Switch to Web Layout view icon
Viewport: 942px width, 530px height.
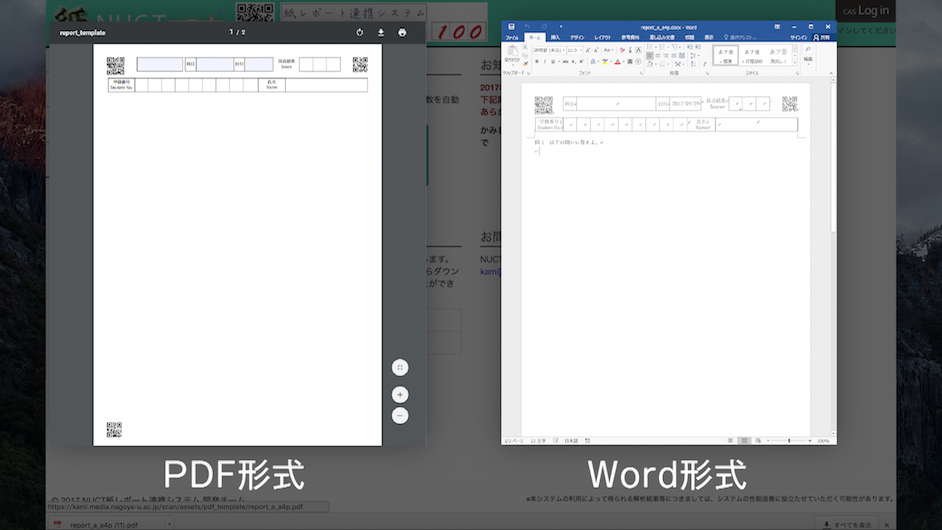758,440
